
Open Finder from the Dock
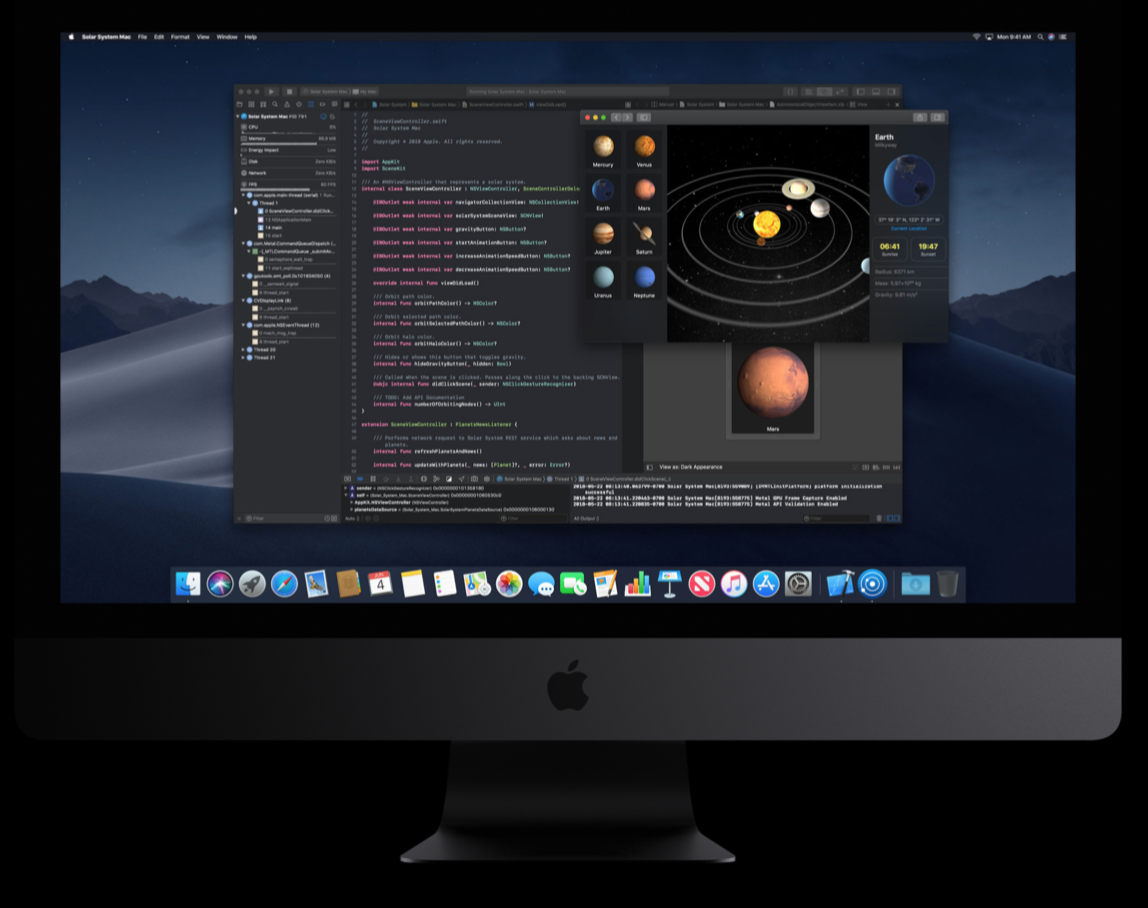pos(188,584)
